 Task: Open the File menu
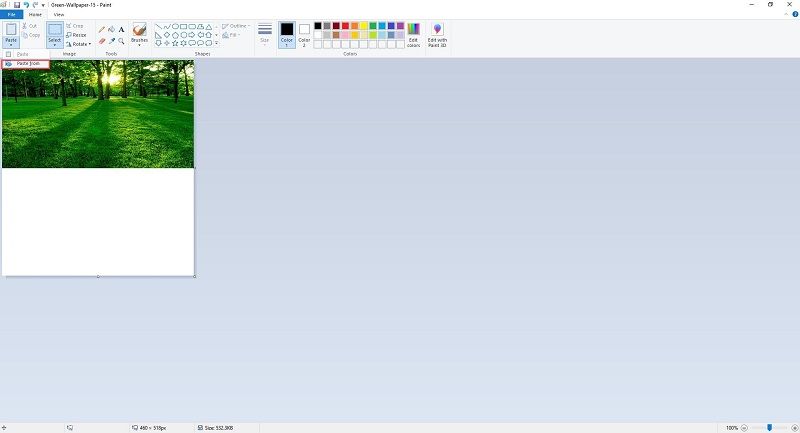(x=11, y=15)
